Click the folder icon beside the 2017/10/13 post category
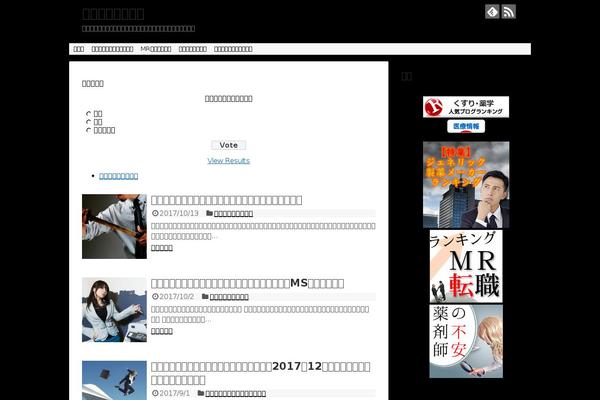The image size is (600, 400). coord(209,213)
